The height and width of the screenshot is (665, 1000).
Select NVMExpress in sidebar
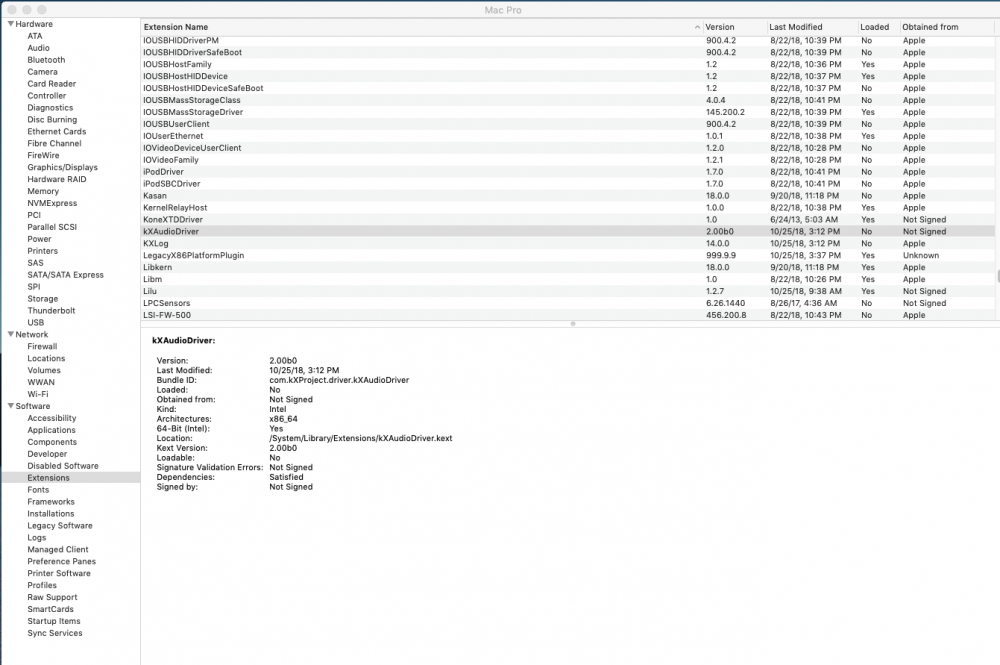[52, 203]
